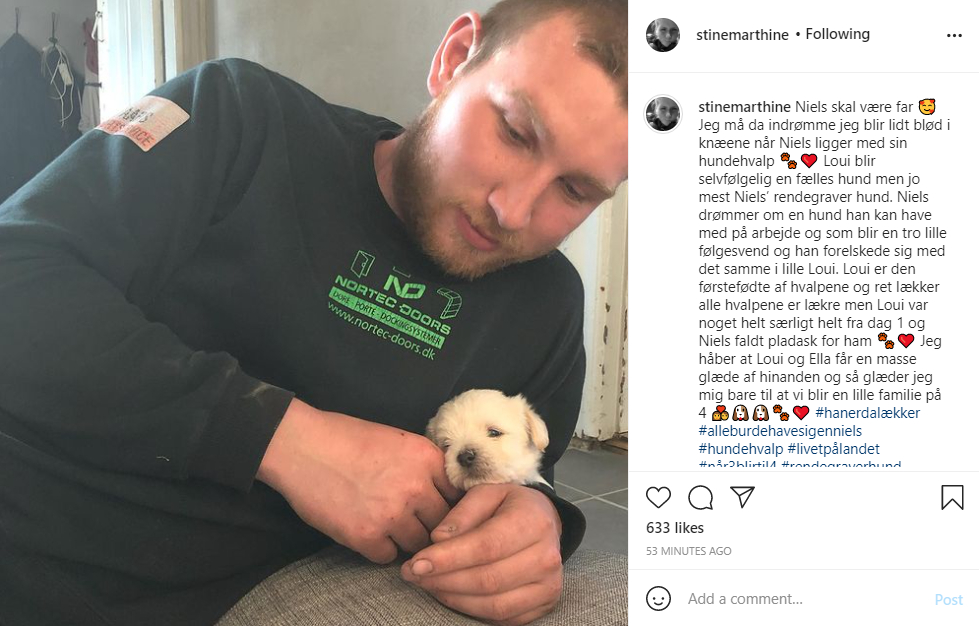Viewport: 979px width, 626px height.
Task: Click the 53 minutes ago timestamp
Action: (689, 551)
